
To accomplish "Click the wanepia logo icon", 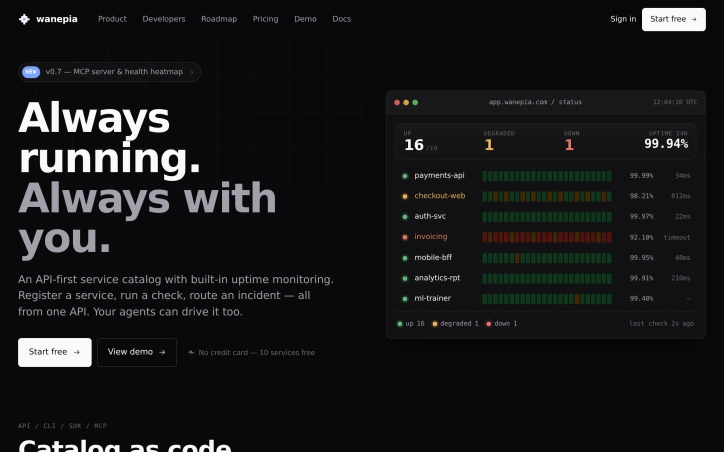I will [24, 19].
